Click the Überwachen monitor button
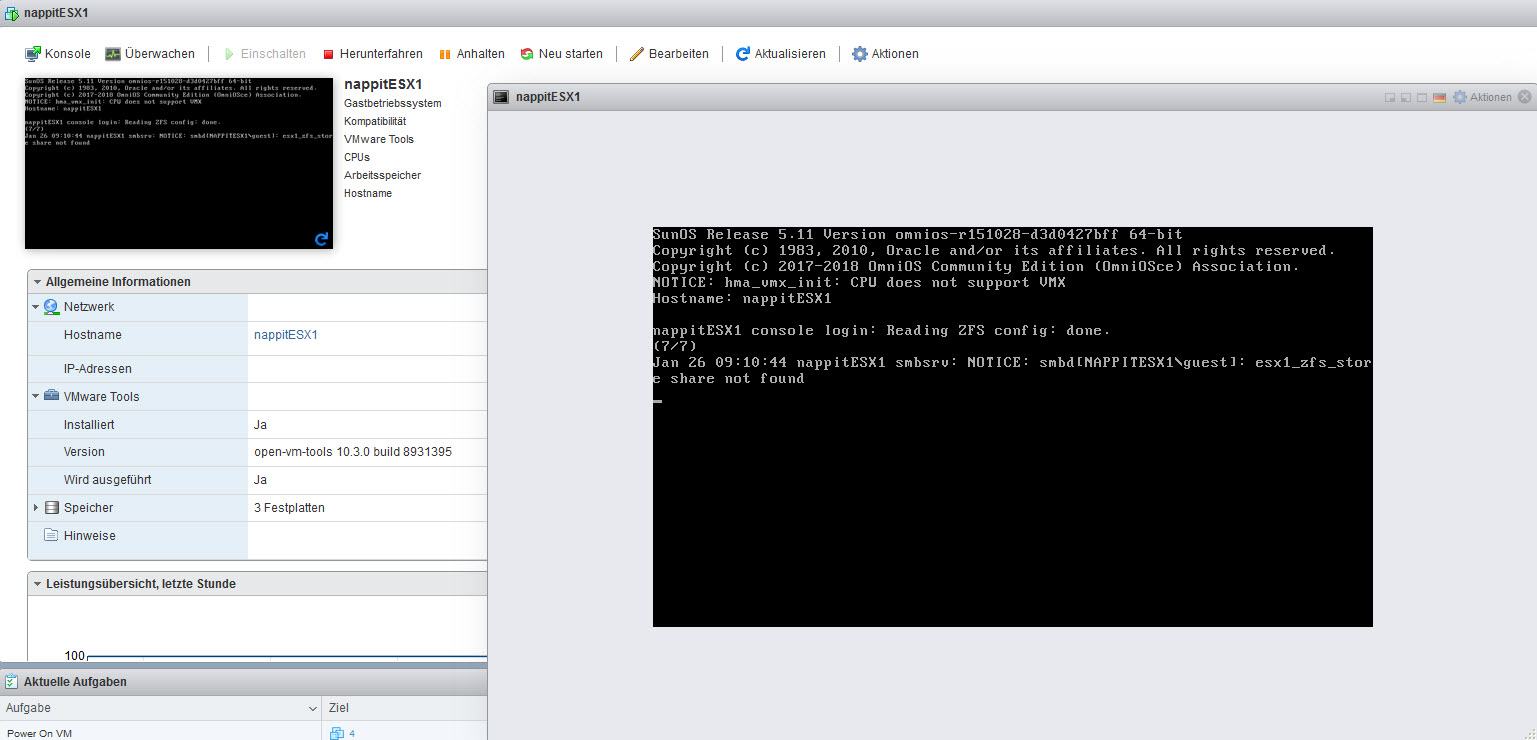Viewport: 1537px width, 740px height. tap(150, 54)
